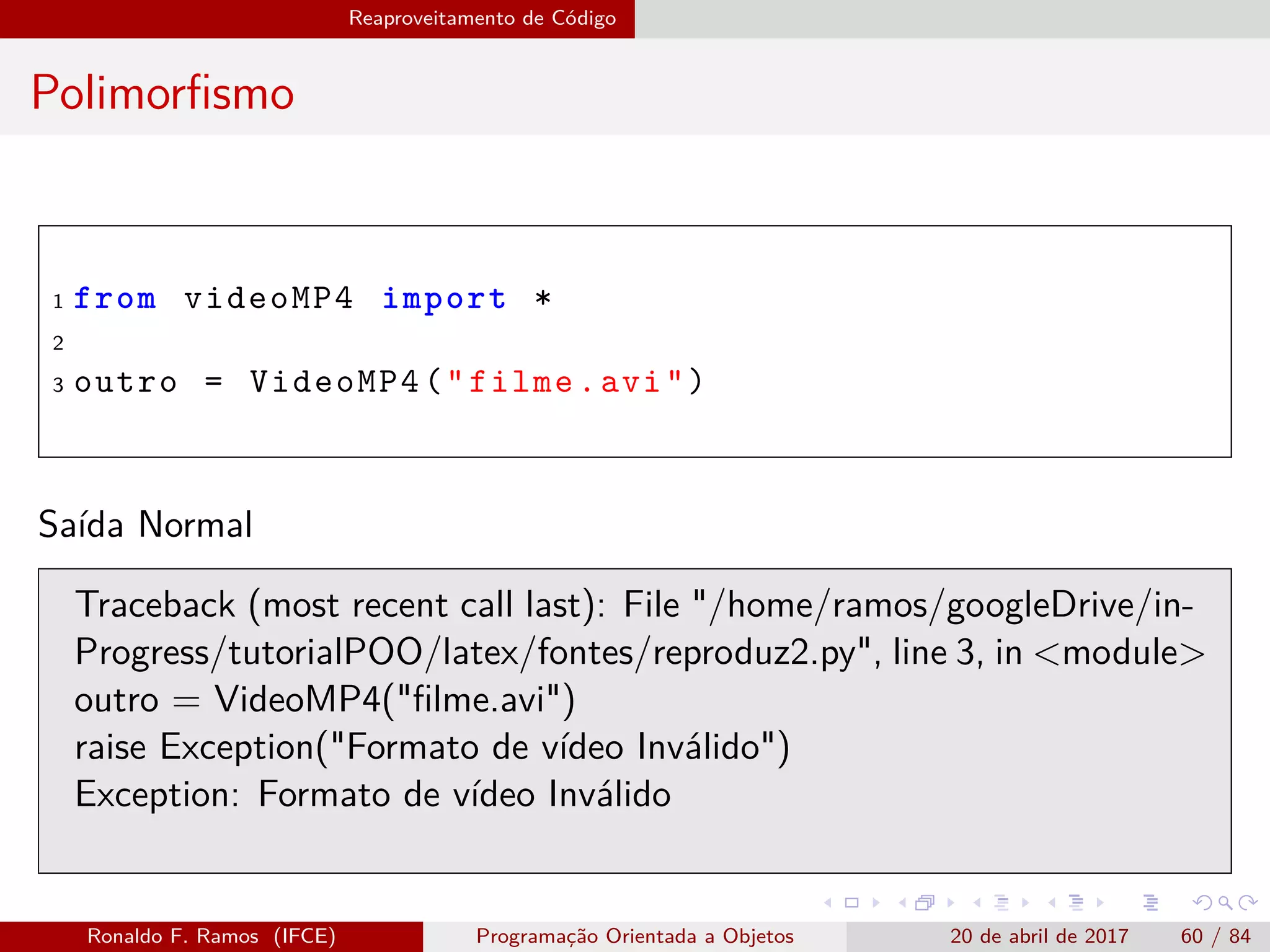The width and height of the screenshot is (1270, 952).
Task: Click the date '20 de abril de 2017'
Action: click(x=1039, y=936)
